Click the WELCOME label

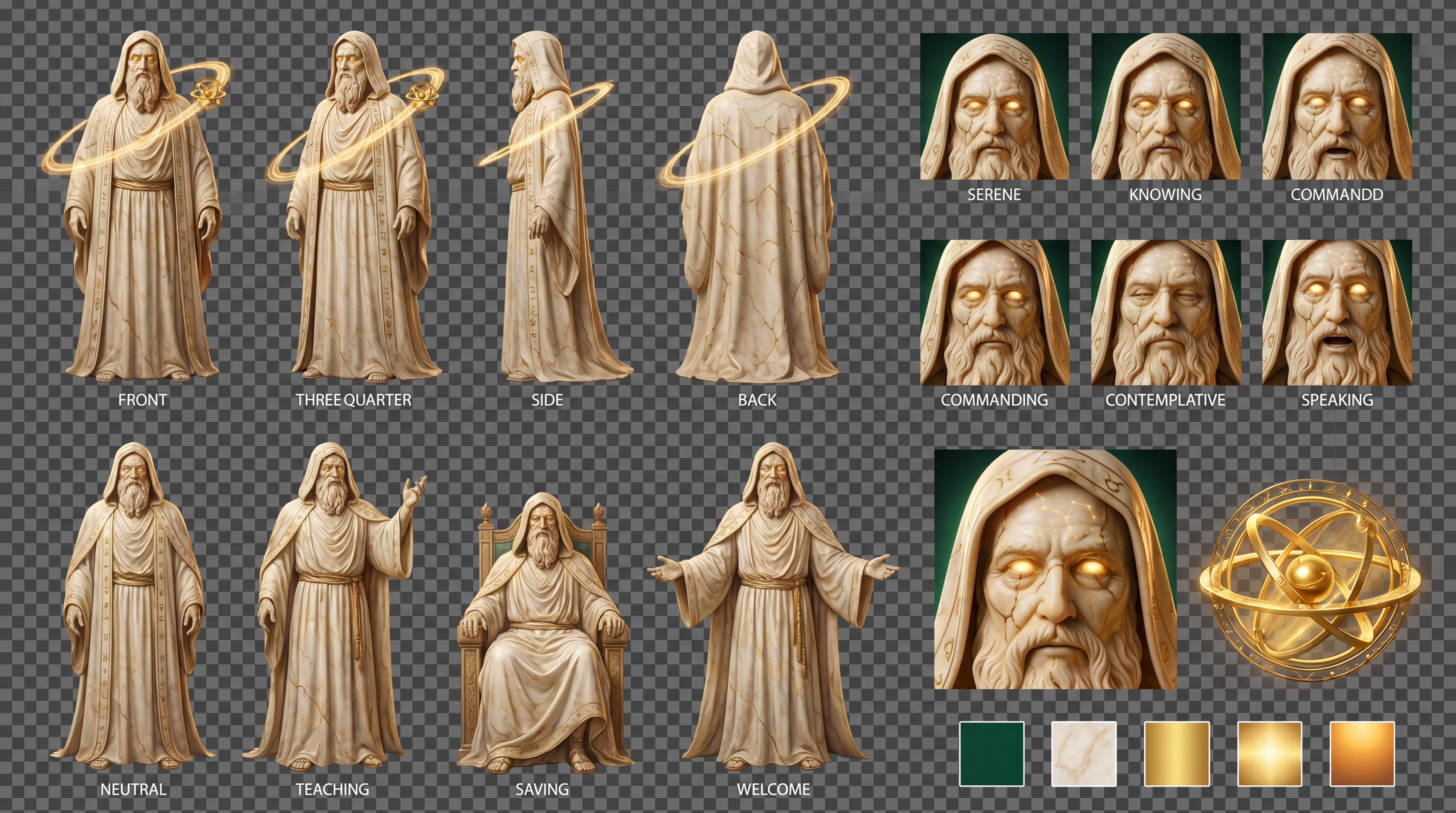[x=773, y=789]
